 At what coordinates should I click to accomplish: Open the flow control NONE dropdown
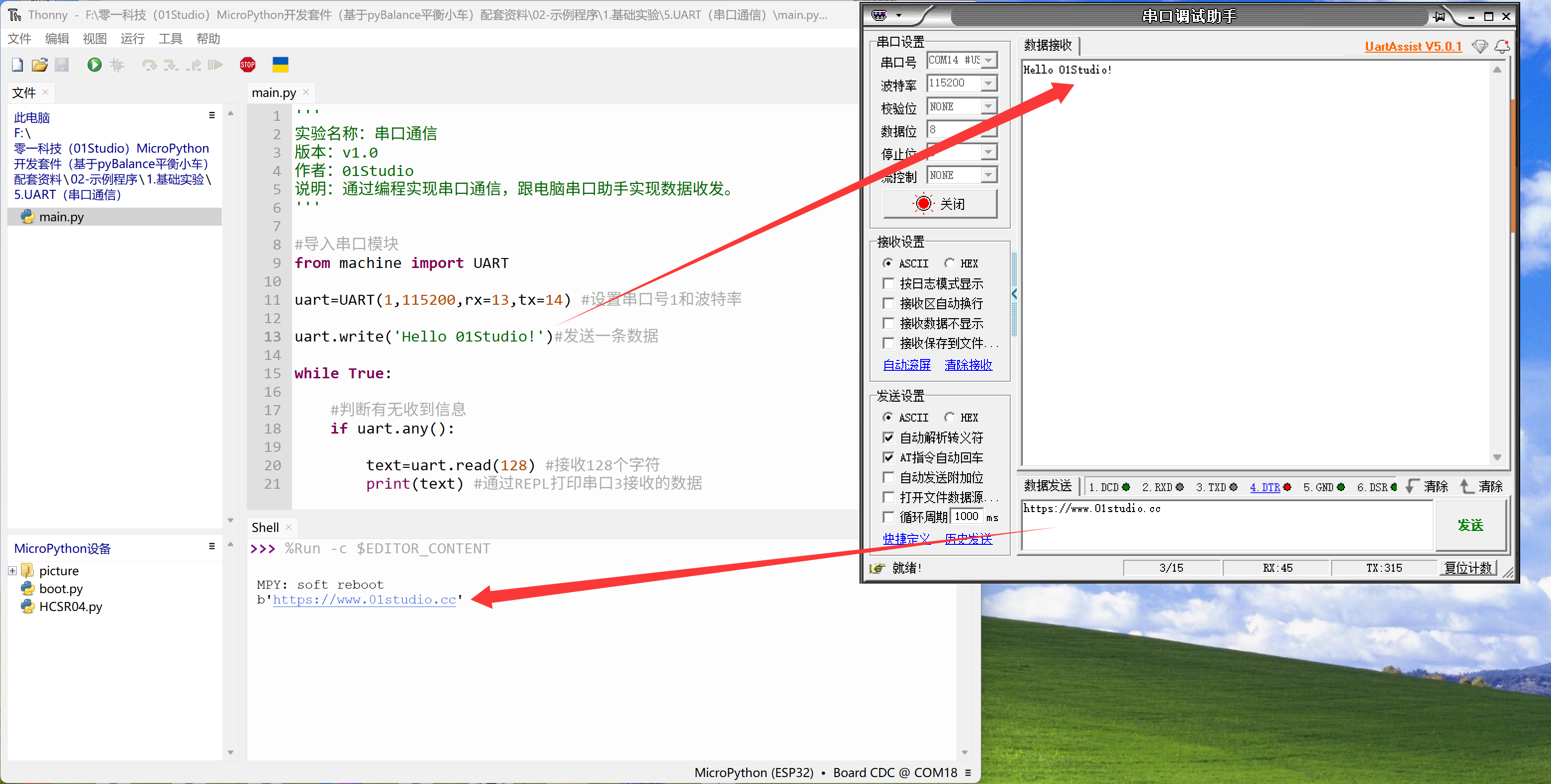(x=988, y=175)
